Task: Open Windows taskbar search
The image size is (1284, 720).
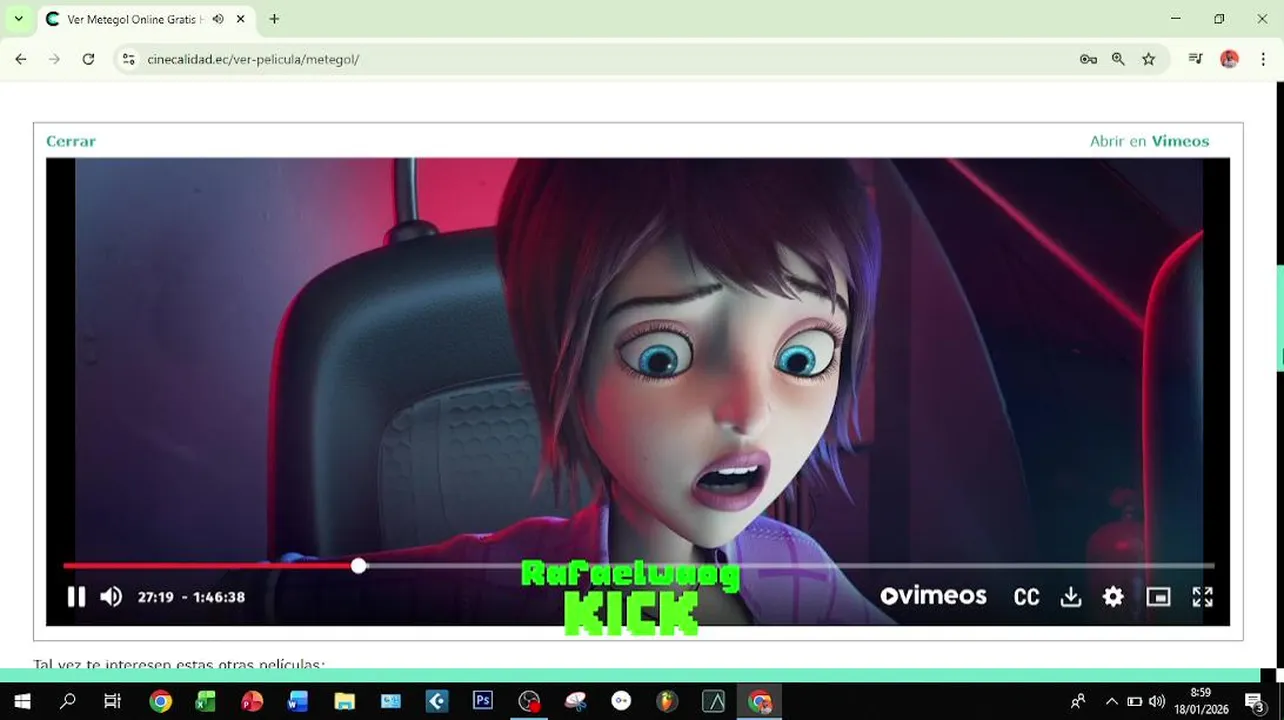Action: pos(68,702)
